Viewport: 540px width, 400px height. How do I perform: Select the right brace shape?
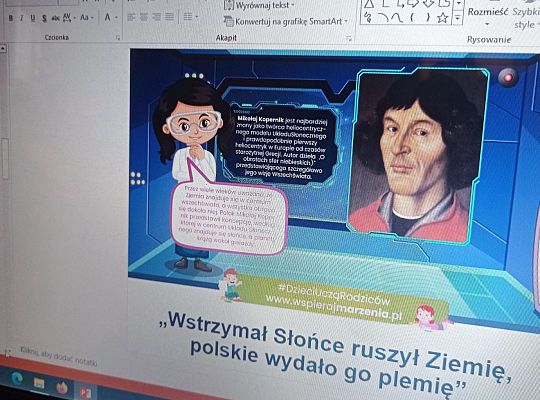[x=428, y=17]
